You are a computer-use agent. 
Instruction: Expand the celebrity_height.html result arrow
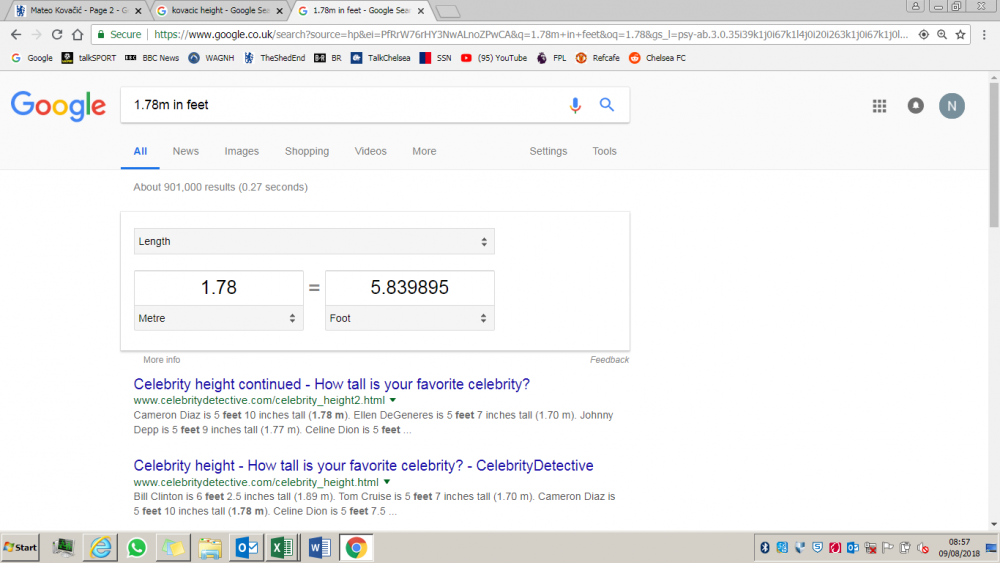(386, 482)
